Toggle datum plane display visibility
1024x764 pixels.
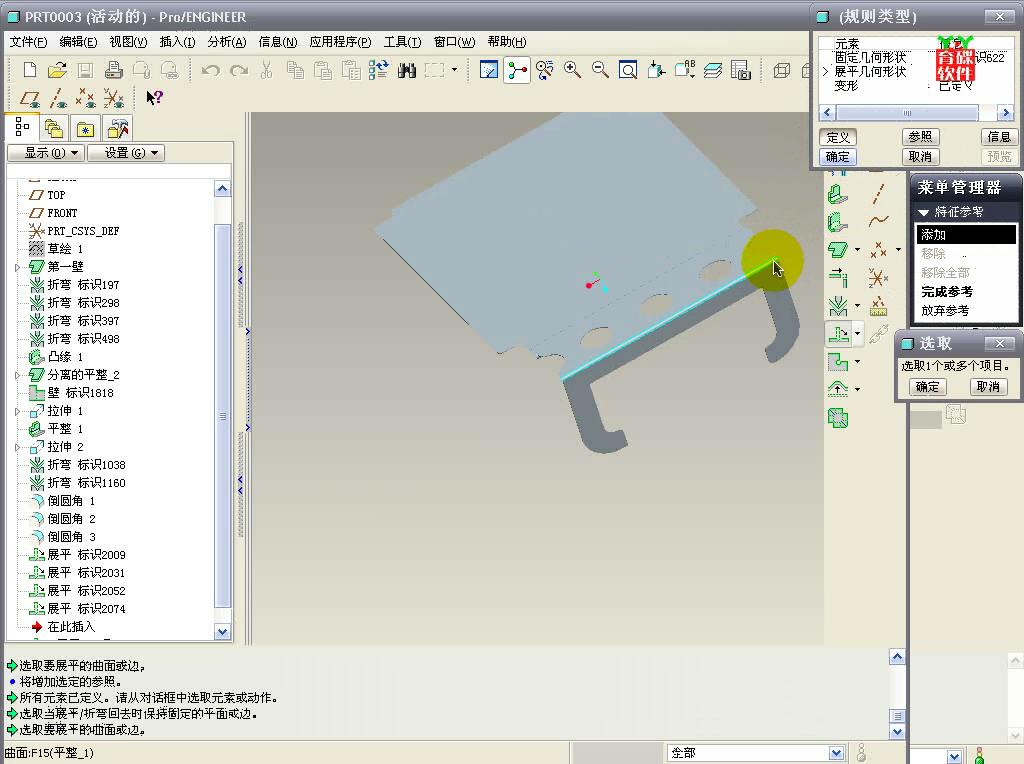29,99
